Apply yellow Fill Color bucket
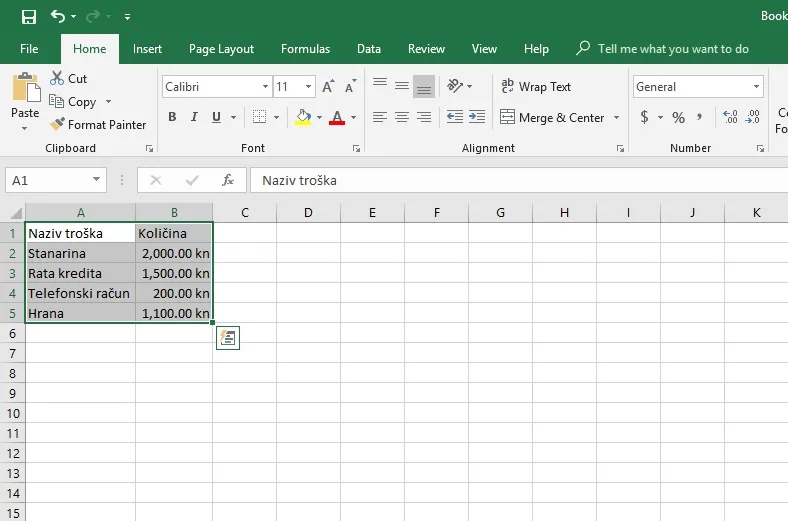The image size is (788, 521). click(303, 117)
